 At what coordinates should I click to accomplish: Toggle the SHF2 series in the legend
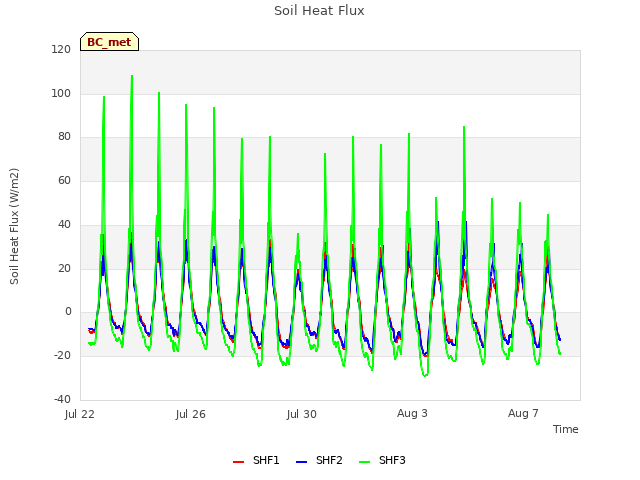click(319, 460)
